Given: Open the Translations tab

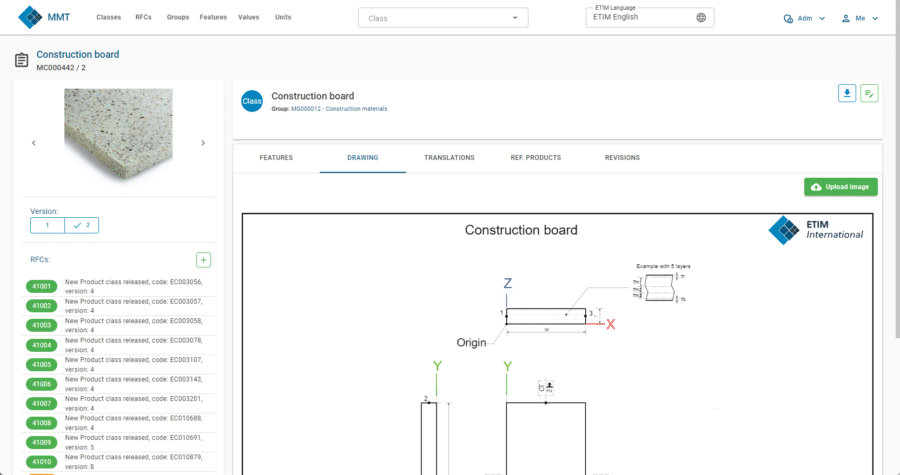Looking at the screenshot, I should 449,158.
